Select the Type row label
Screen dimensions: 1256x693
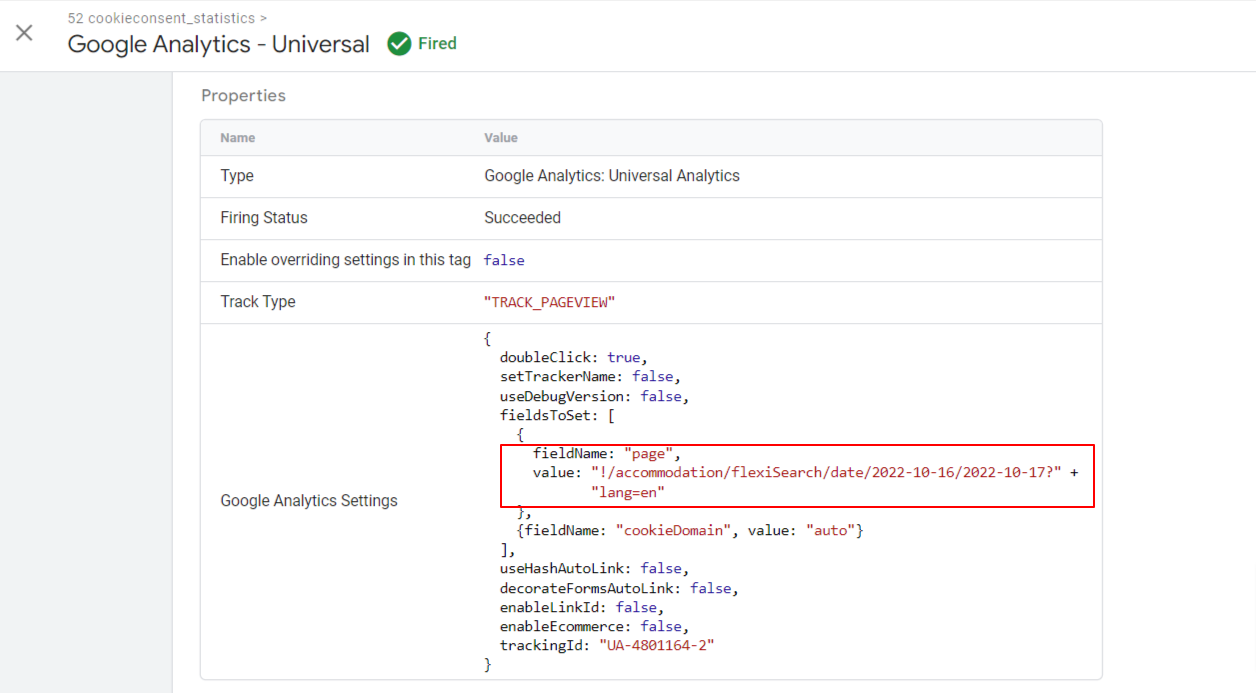coord(237,176)
